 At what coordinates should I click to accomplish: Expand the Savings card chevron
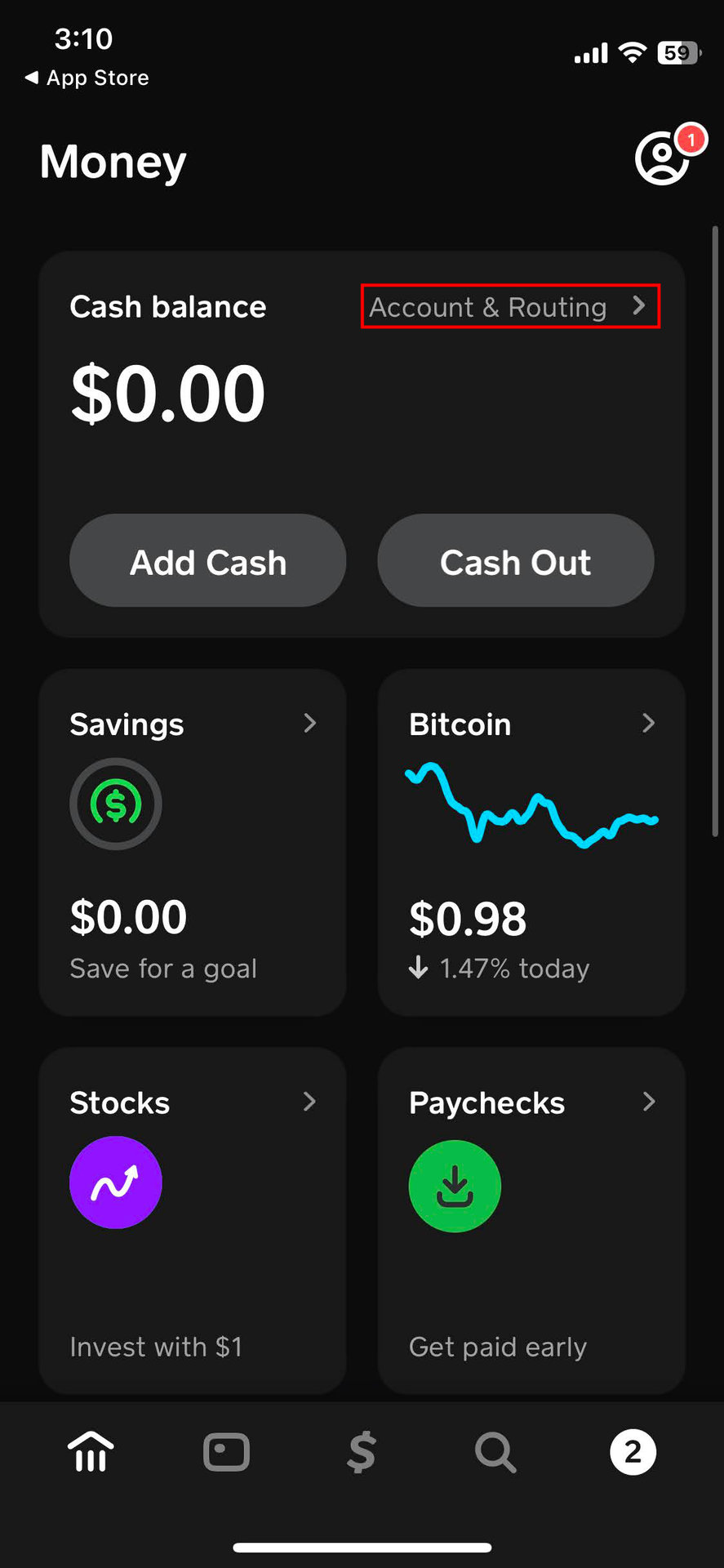[309, 723]
